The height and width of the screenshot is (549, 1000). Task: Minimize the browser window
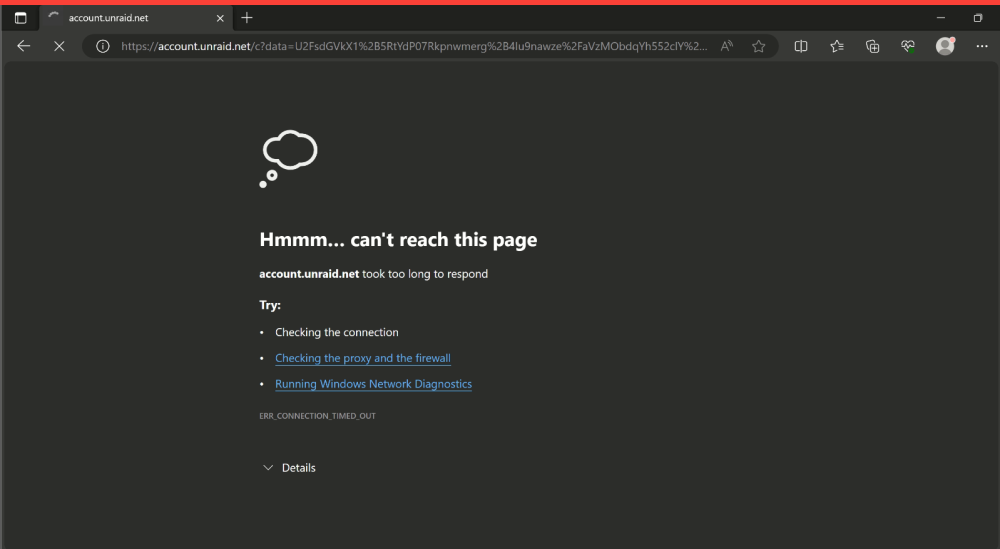[941, 18]
